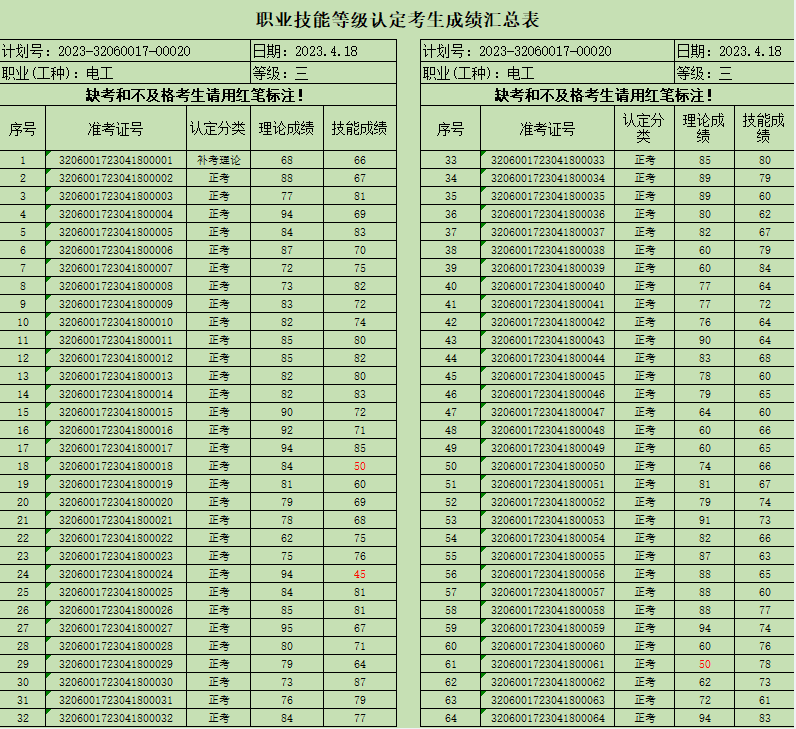
Task: Select theory score 62 in row 22
Action: coord(287,538)
